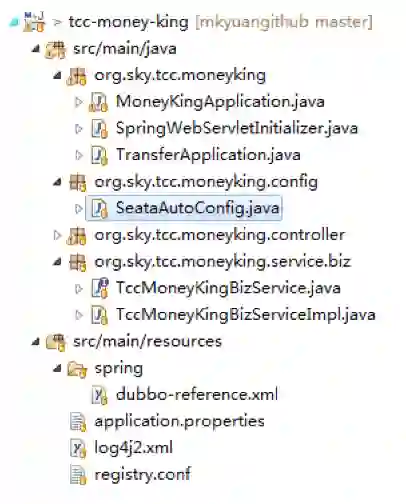Click the tcc-money-king project icon

point(34,22)
